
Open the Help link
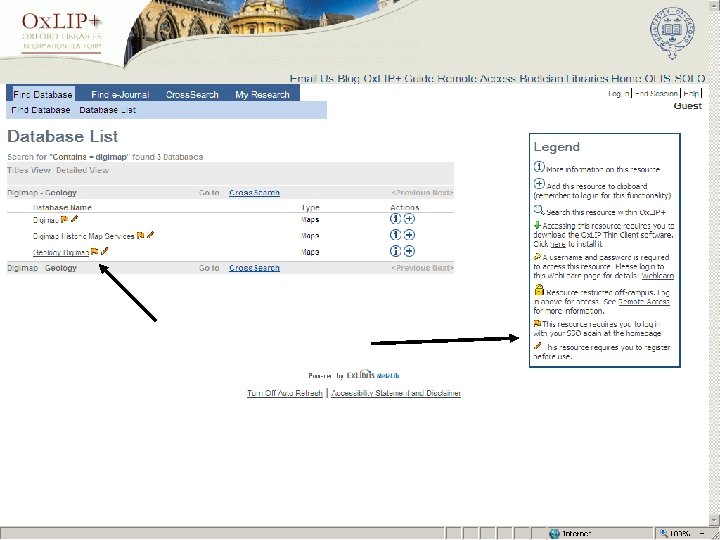pos(691,94)
